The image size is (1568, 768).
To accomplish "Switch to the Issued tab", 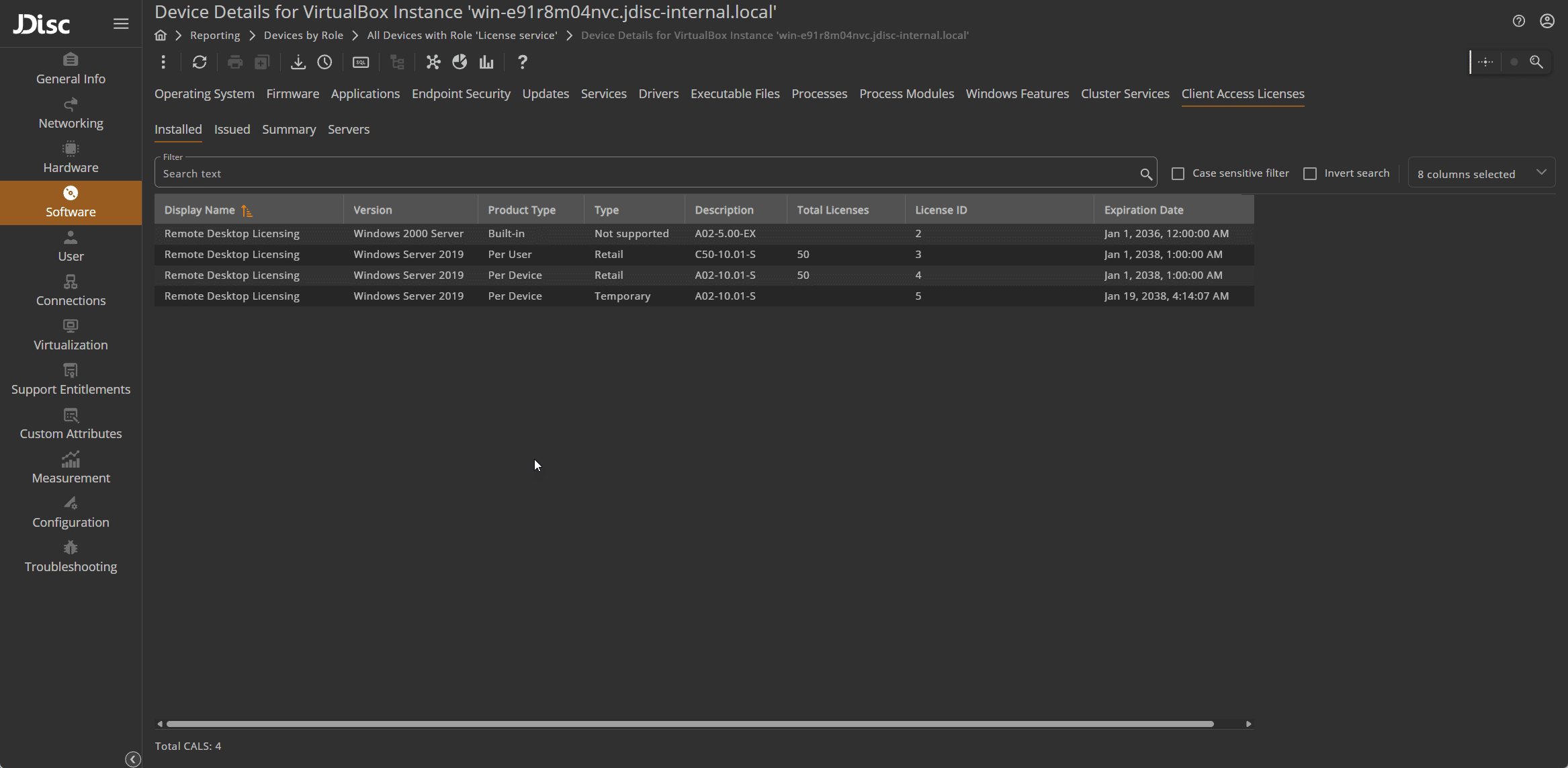I will (x=232, y=130).
